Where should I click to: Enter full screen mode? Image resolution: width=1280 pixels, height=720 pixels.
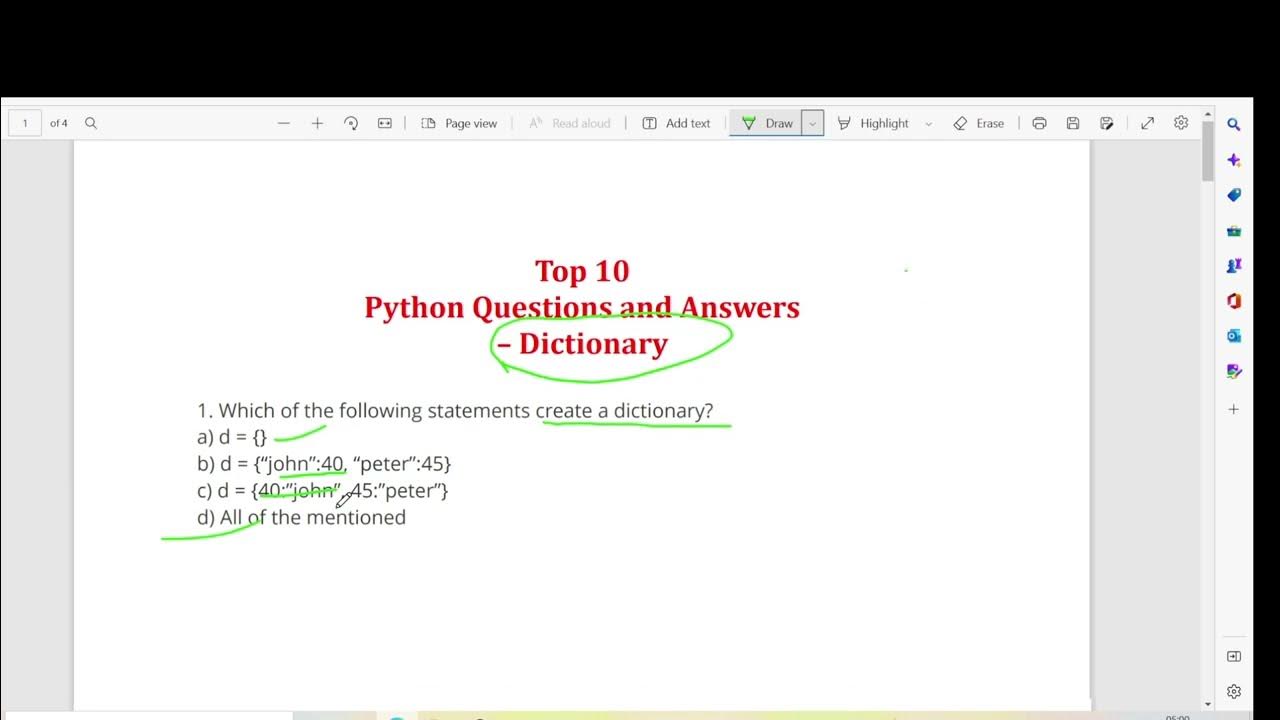[1148, 123]
